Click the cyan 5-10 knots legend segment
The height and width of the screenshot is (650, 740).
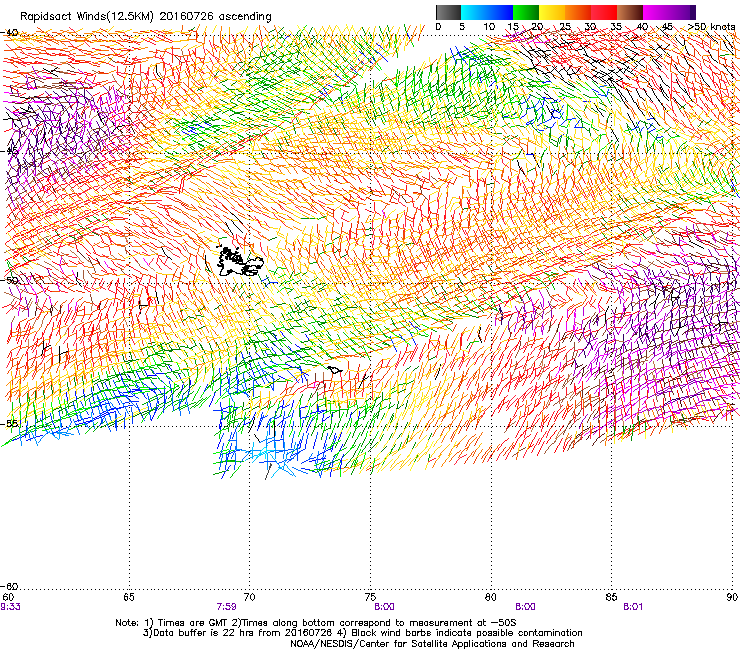pos(474,12)
